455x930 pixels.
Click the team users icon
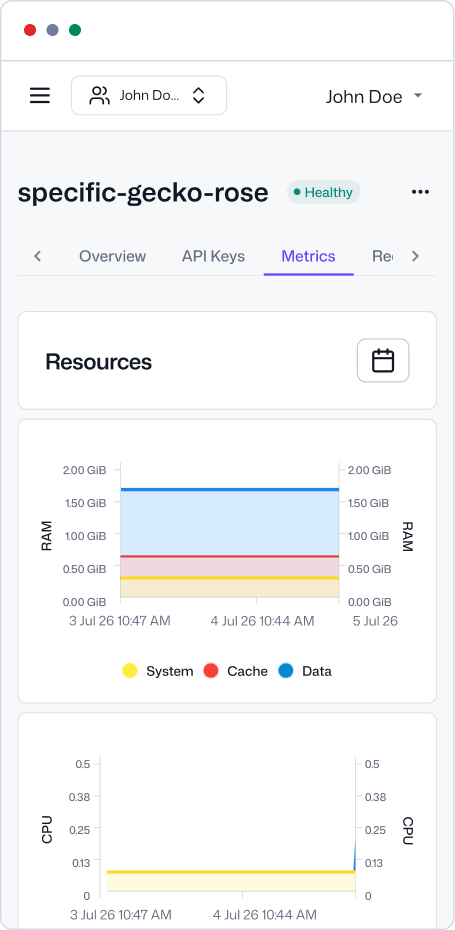(99, 95)
